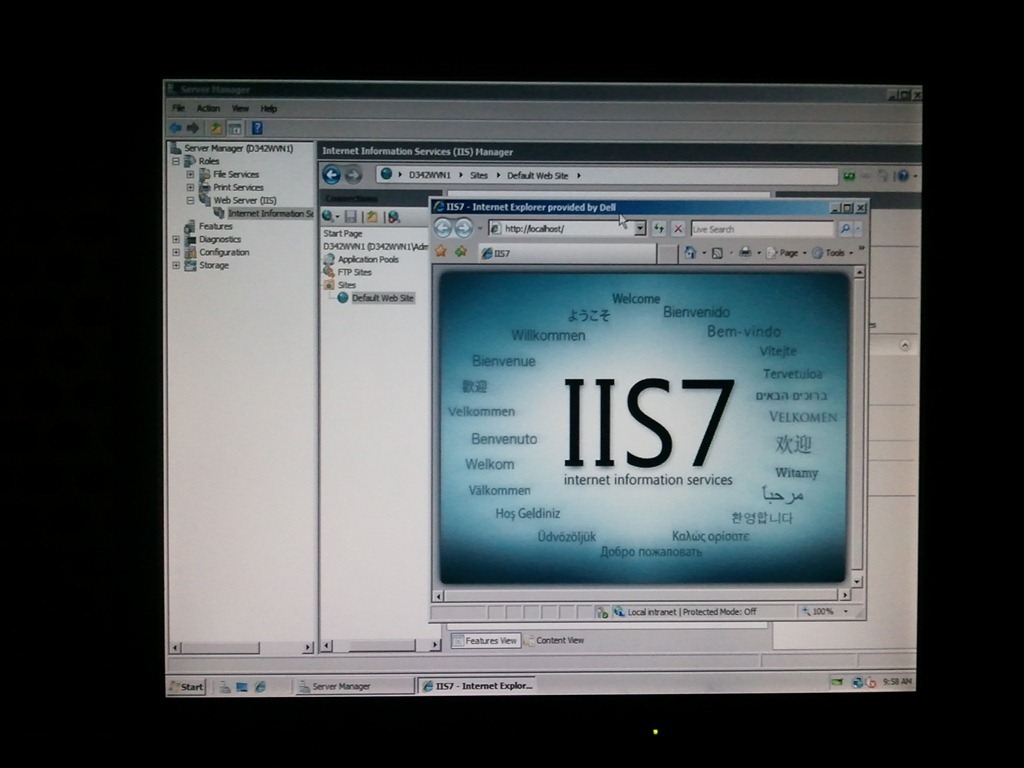Expand the File Services node
The image size is (1024, 768).
[190, 174]
